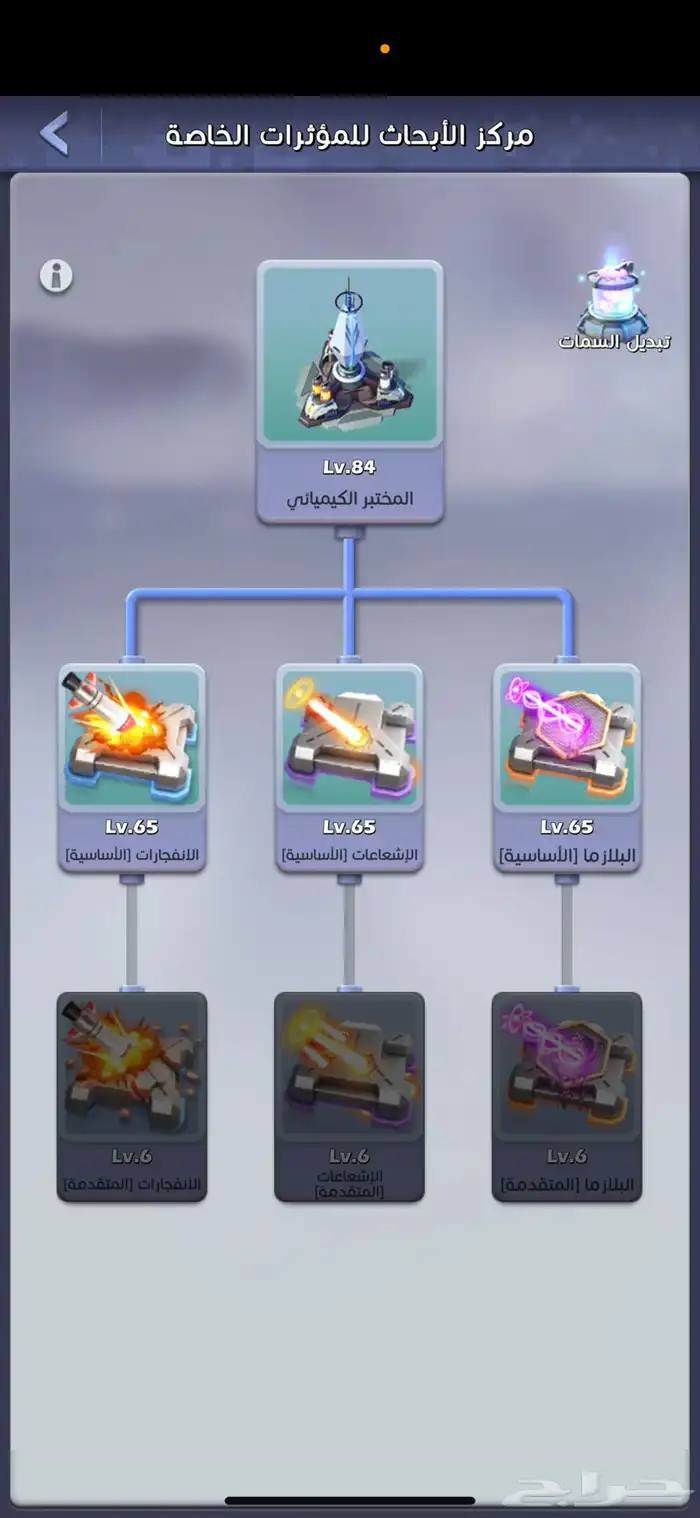Tap the bottom home indicator bar
The image size is (700, 1518).
click(349, 1500)
